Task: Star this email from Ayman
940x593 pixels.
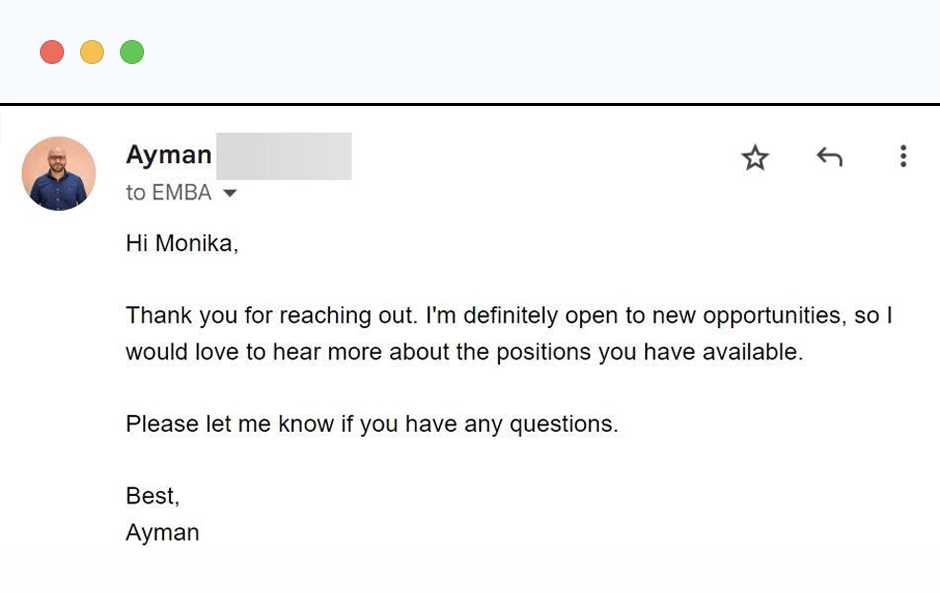Action: [x=755, y=157]
